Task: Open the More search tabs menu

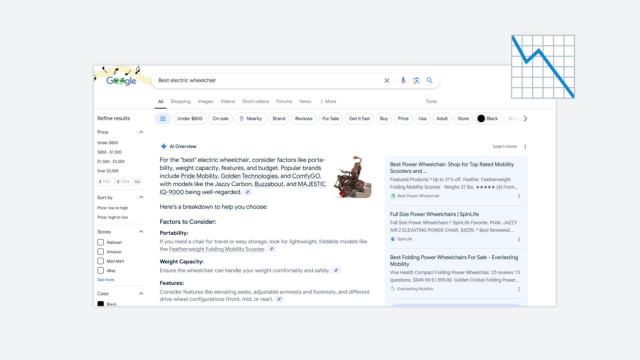Action: coord(328,101)
